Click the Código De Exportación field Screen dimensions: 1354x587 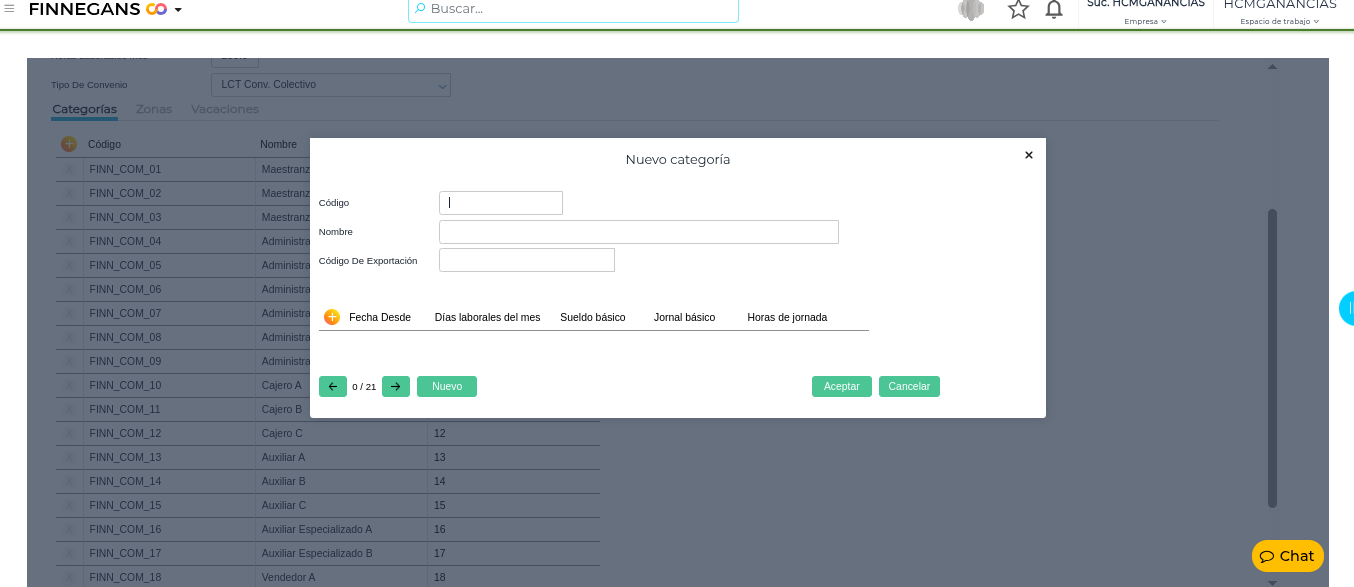(527, 260)
